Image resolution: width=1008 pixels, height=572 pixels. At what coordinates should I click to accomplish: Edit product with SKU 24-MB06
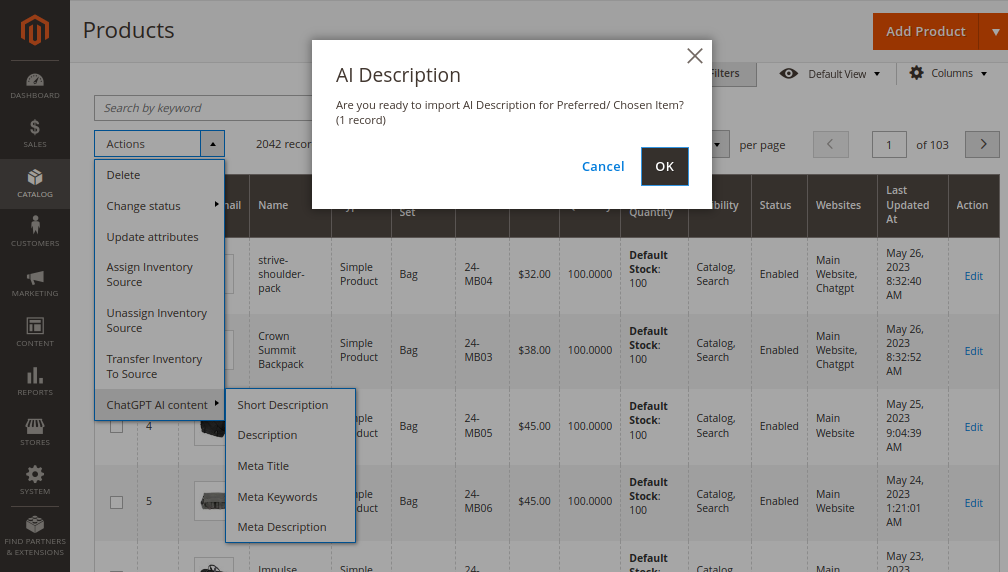point(973,503)
